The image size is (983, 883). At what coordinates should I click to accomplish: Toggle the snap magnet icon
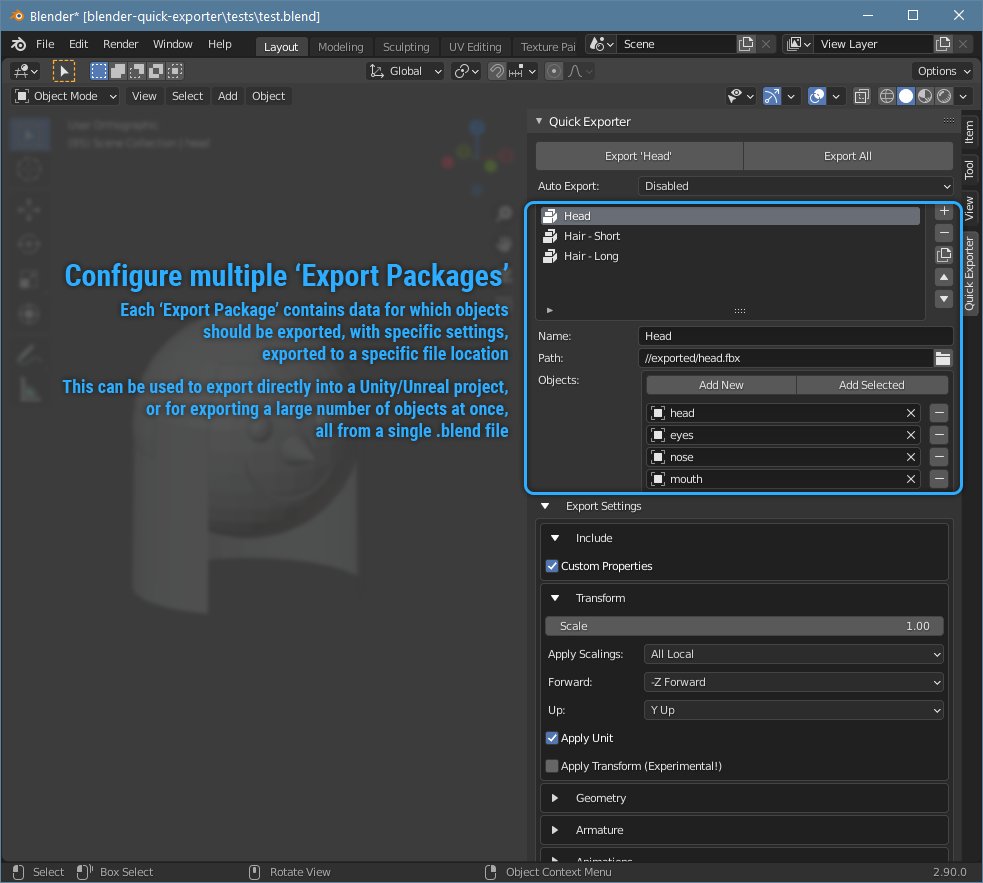coord(497,71)
